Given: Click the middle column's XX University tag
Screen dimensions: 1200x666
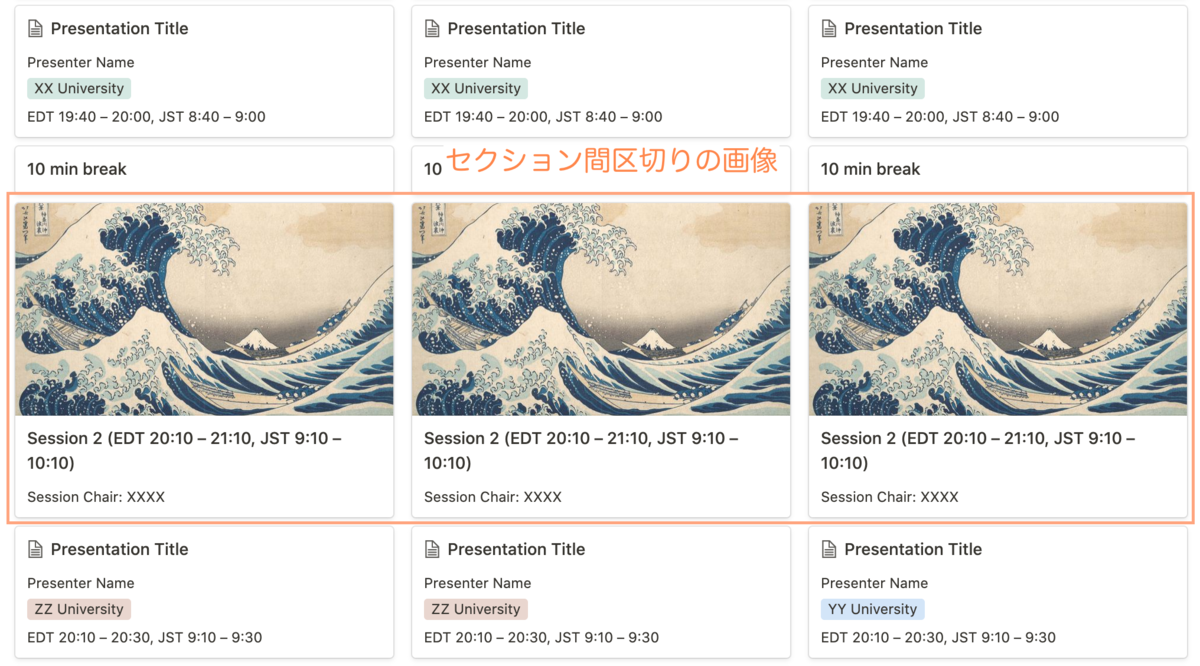Looking at the screenshot, I should tap(476, 87).
